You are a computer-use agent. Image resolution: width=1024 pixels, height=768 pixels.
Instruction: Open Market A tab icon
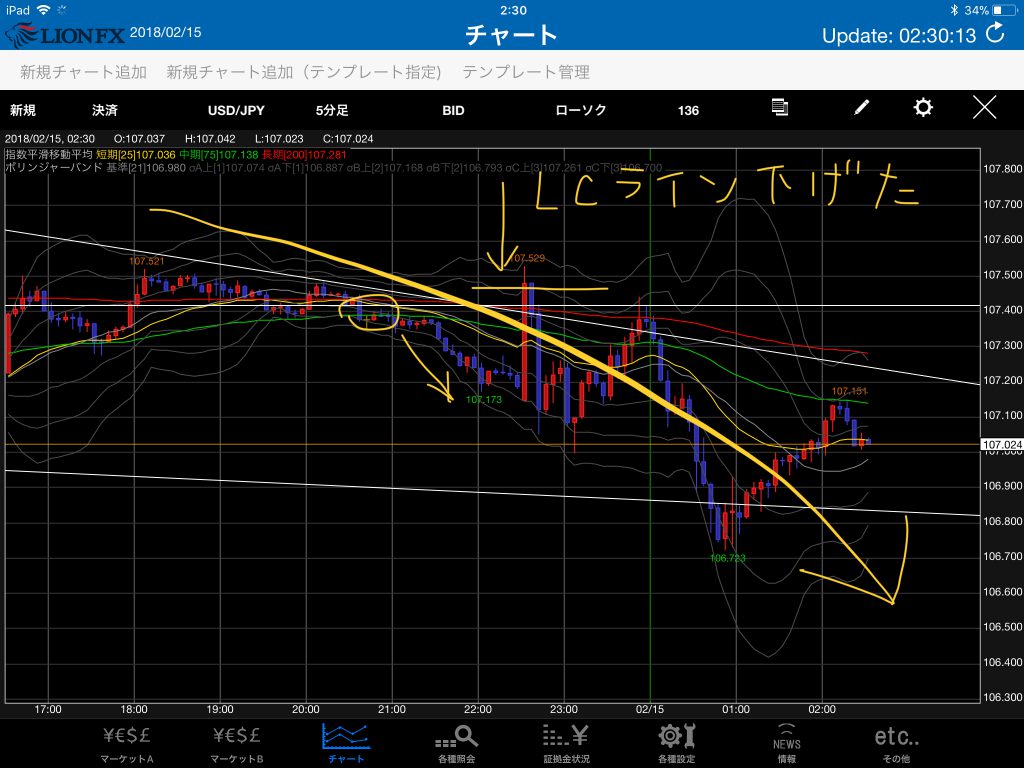[128, 742]
